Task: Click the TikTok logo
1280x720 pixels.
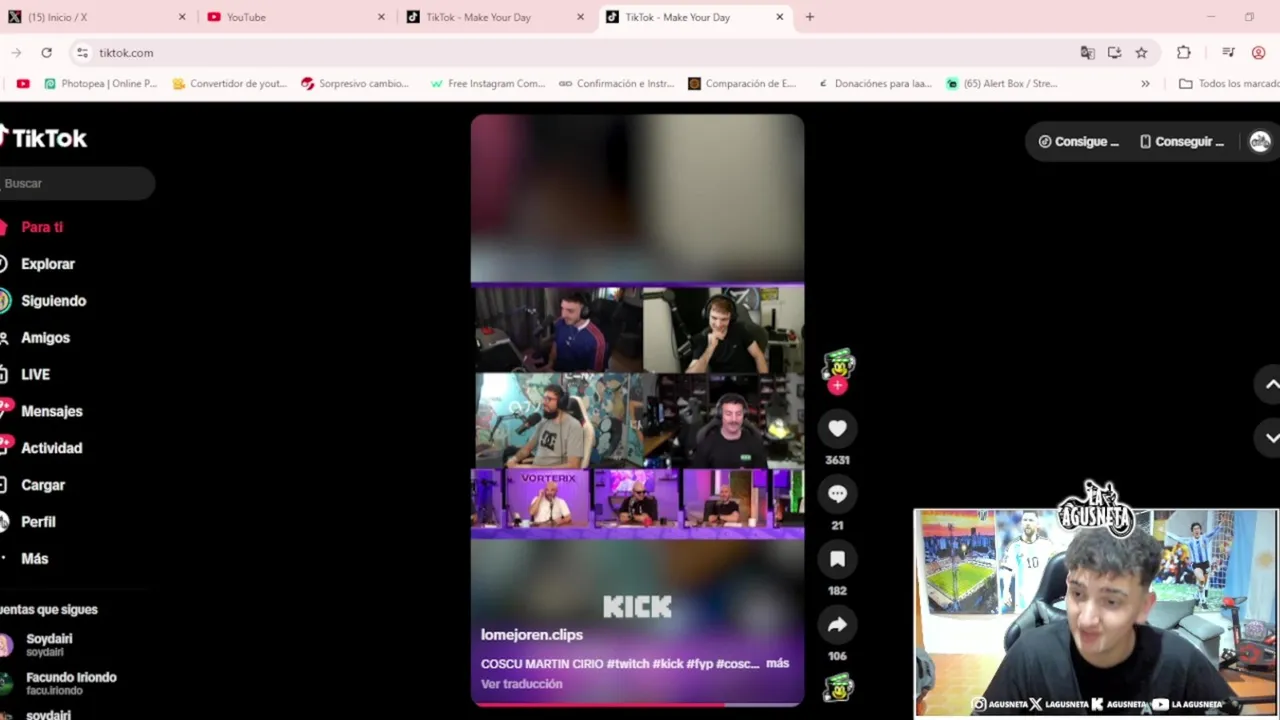Action: click(x=43, y=138)
